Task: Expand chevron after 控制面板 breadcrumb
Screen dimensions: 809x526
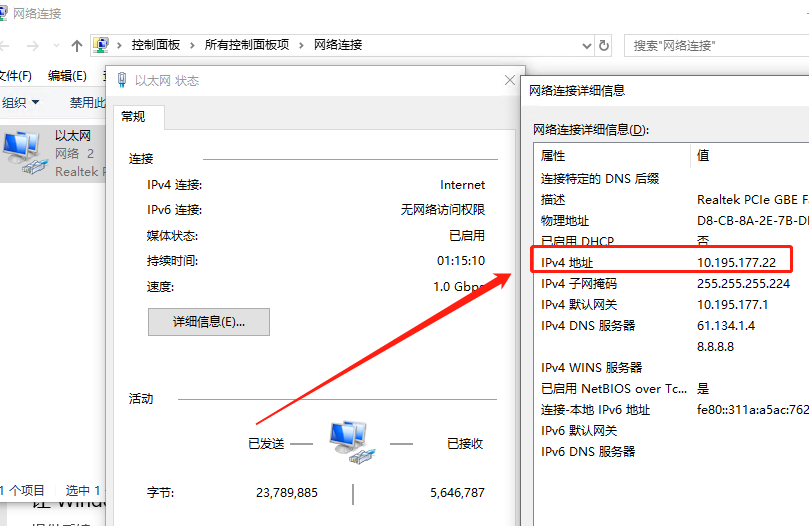Action: click(192, 45)
